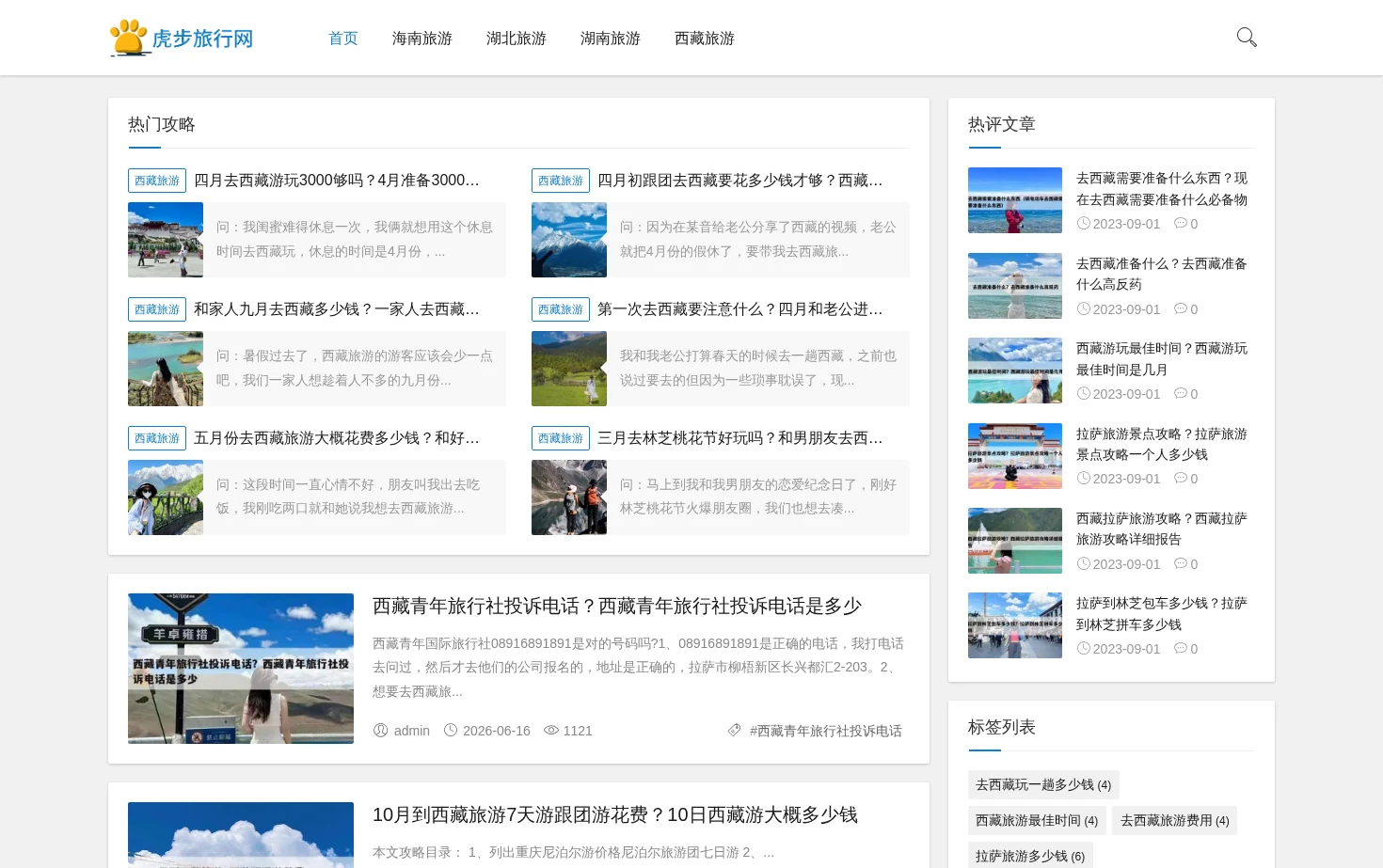Click hikers thumbnail for 三月去林芝桃花节
1383x868 pixels.
click(x=569, y=497)
